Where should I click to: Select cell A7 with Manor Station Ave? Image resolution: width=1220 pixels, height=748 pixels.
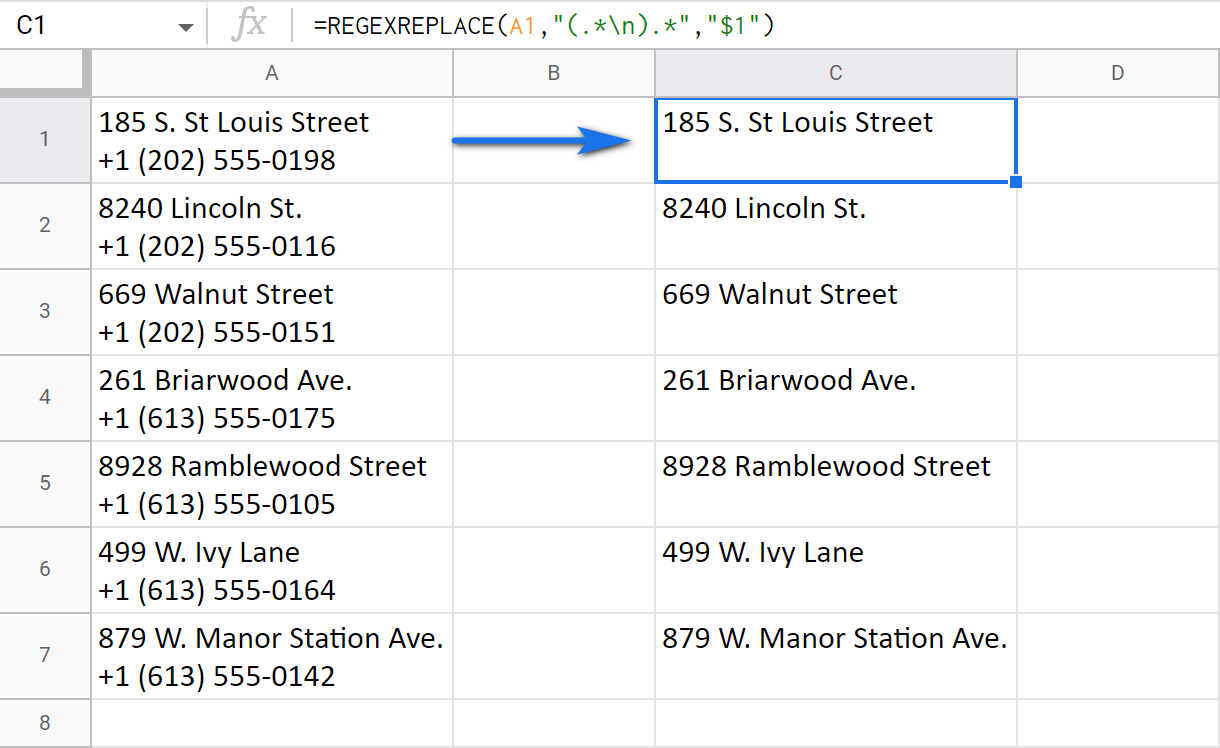[x=270, y=657]
